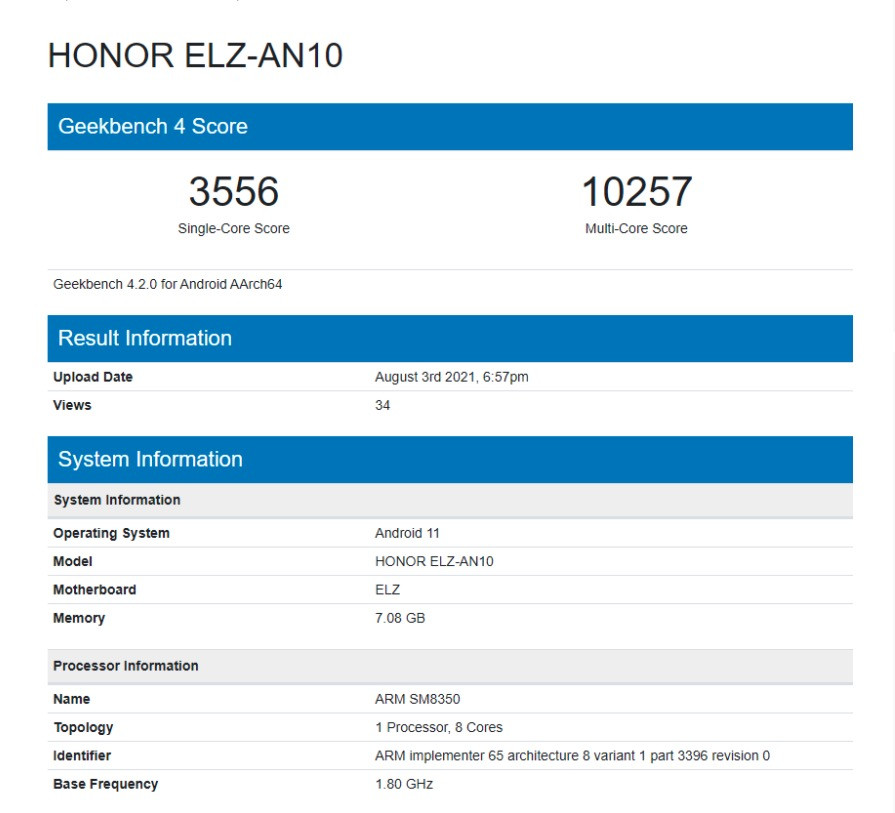Click the Base Frequency value 1.80 GHz
Image resolution: width=895 pixels, height=813 pixels.
point(404,784)
